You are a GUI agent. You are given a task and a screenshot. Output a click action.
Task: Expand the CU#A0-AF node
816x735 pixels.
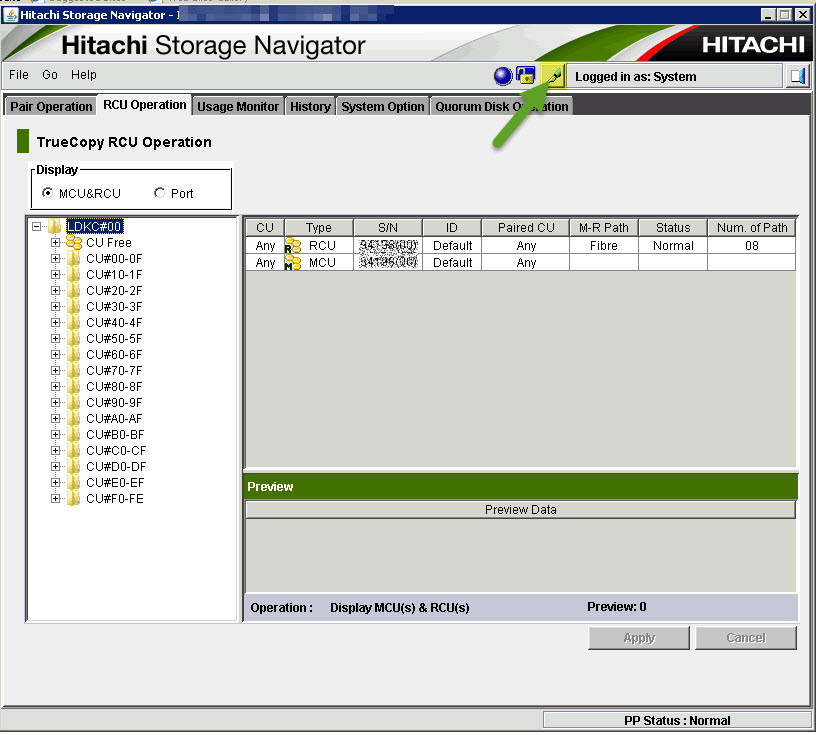(55, 419)
